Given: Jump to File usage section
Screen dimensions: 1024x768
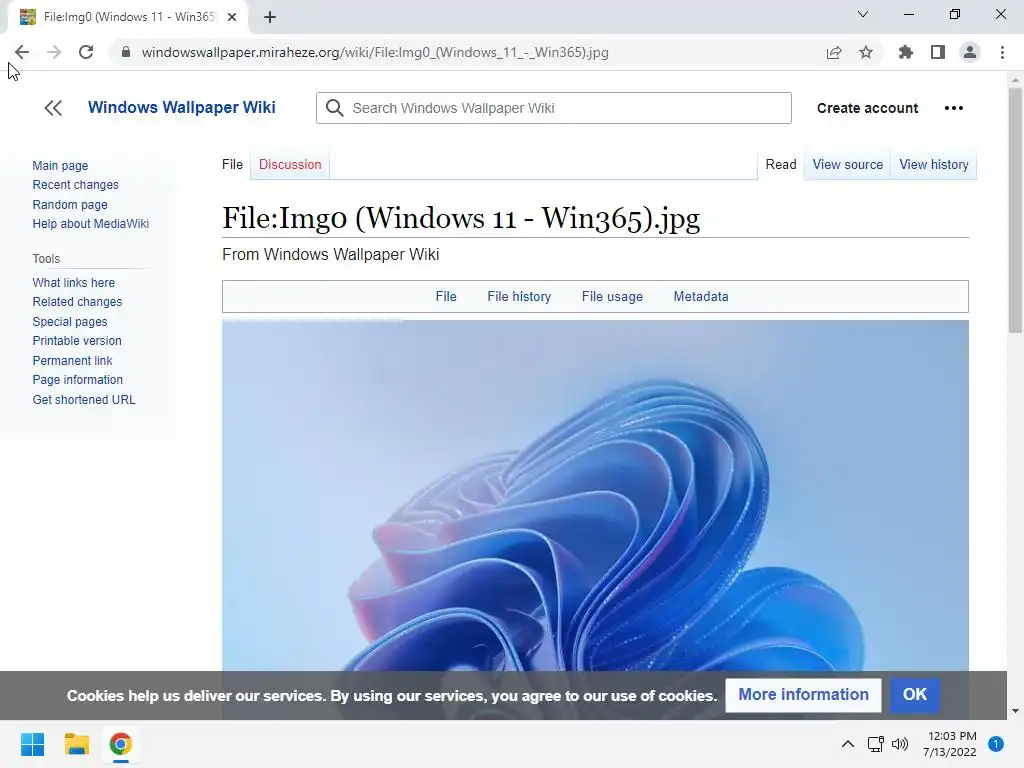Looking at the screenshot, I should pos(612,296).
